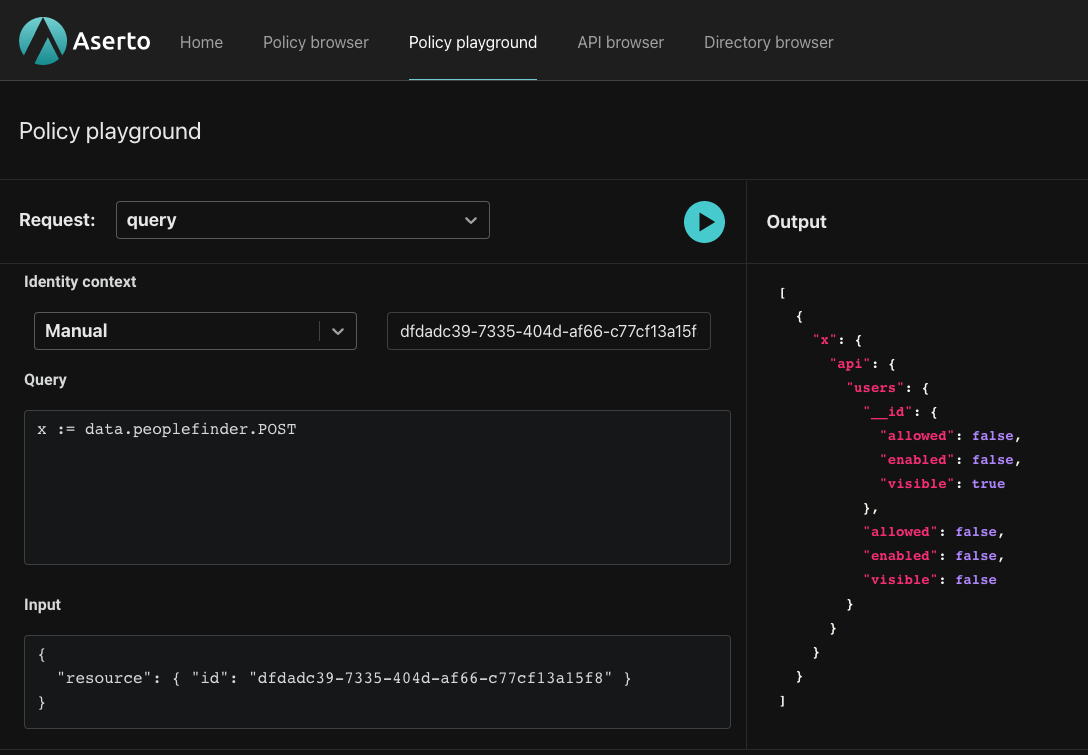Click the "x" key in output
This screenshot has height=755, width=1088.
point(825,340)
